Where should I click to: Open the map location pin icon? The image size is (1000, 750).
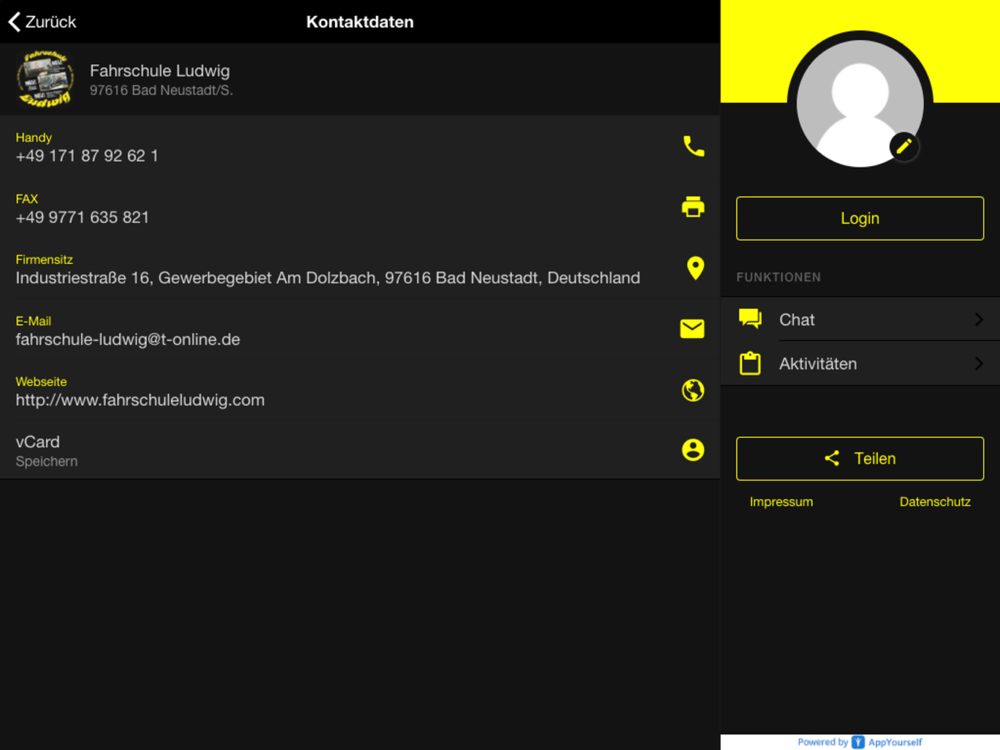click(695, 268)
